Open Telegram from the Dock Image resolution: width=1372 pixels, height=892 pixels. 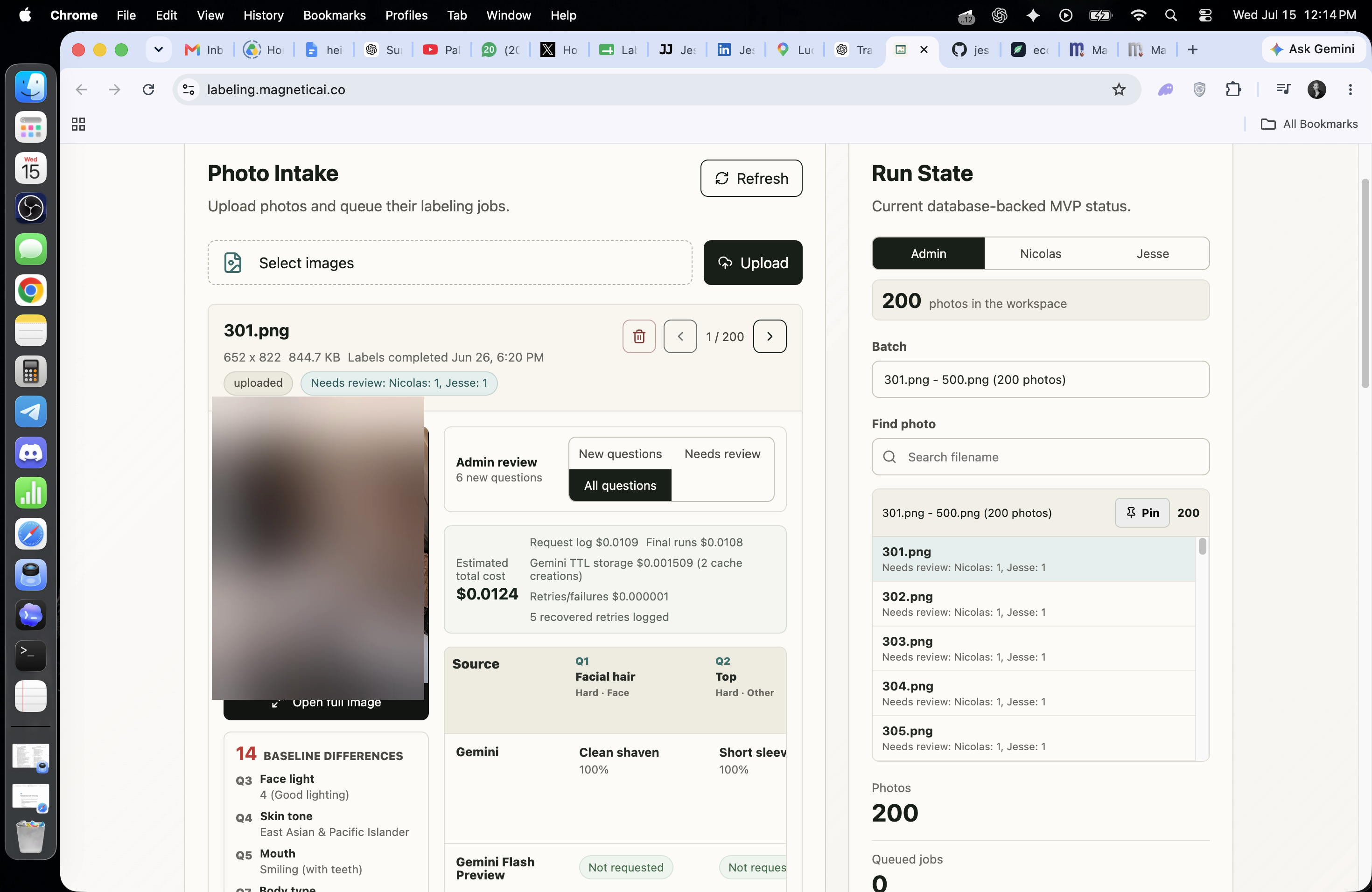(x=30, y=412)
